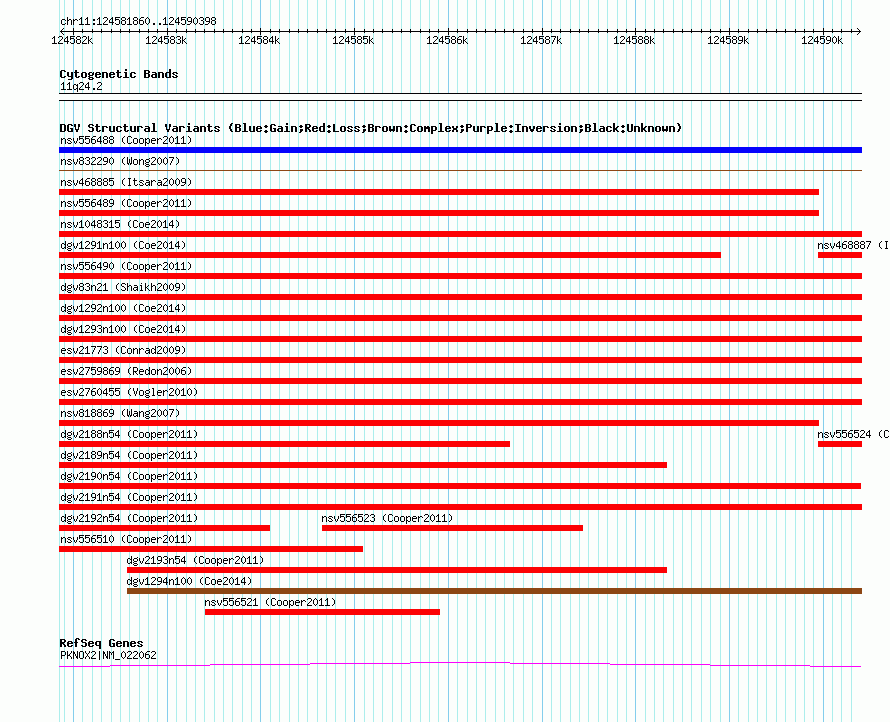
Task: Open dgv2190n54 (Cooper2011) label
Action: click(x=129, y=476)
